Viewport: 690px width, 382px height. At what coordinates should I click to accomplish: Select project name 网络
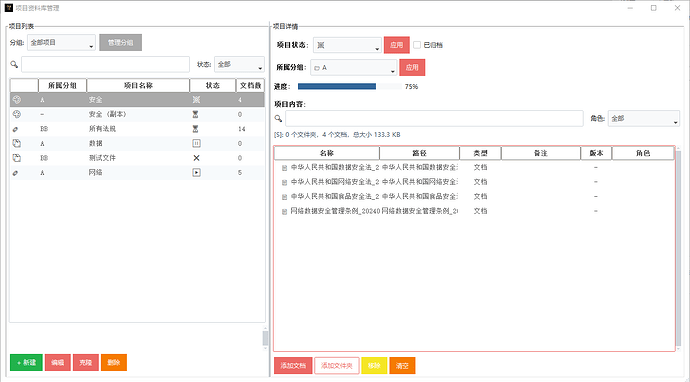pos(95,173)
